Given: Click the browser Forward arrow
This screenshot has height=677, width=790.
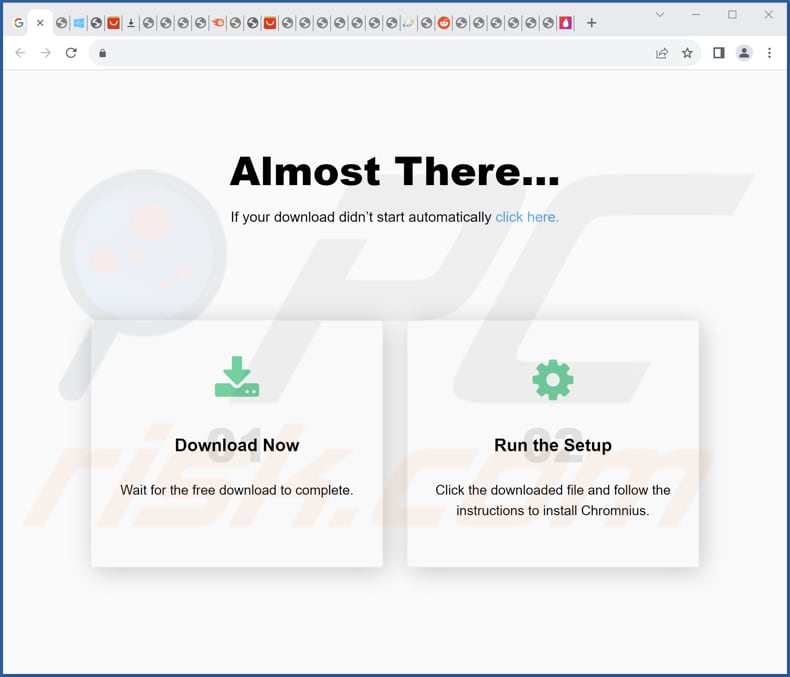Looking at the screenshot, I should (x=46, y=53).
